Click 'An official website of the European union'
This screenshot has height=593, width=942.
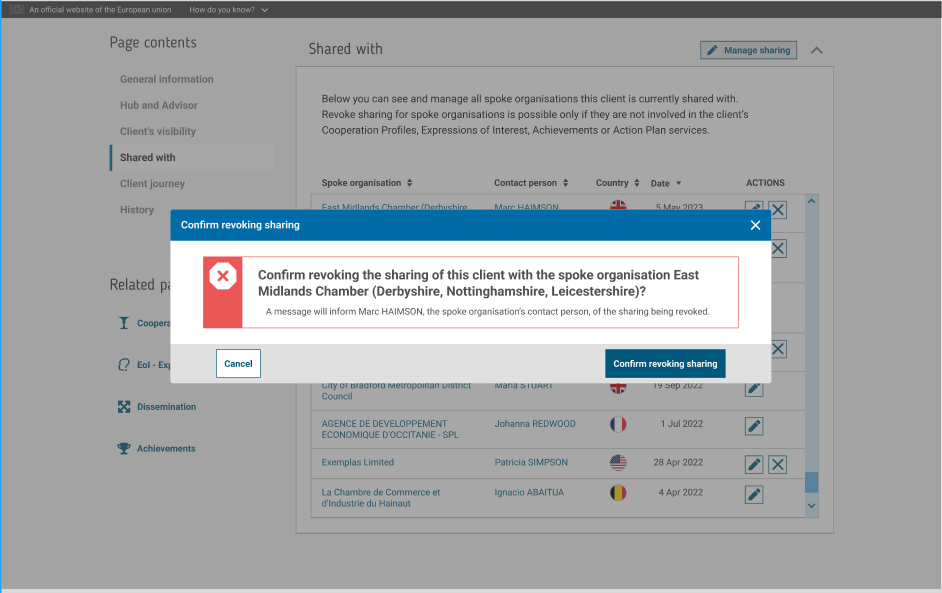pyautogui.click(x=100, y=10)
